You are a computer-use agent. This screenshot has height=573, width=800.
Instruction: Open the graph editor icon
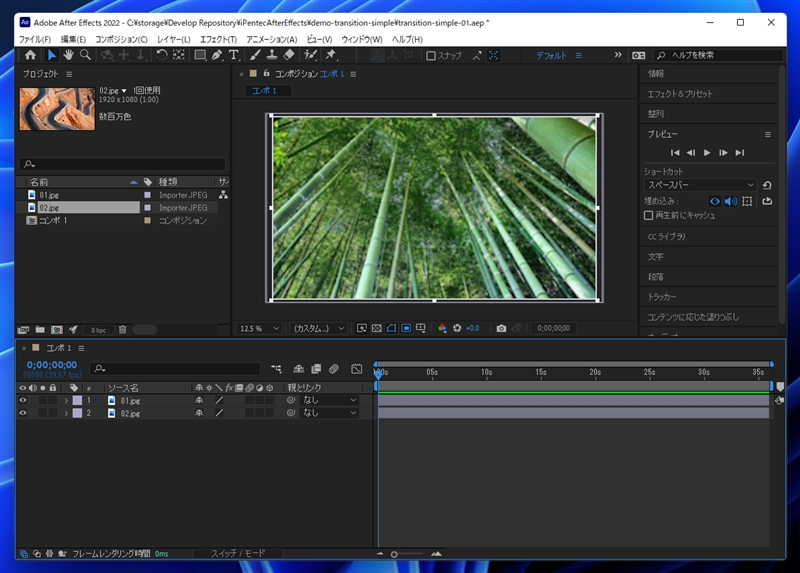[357, 368]
